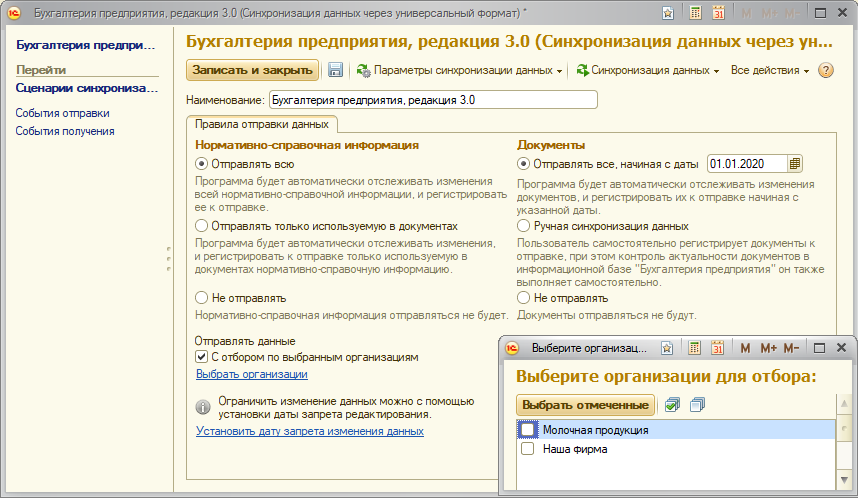Click M- memory button in organization dialog

pos(791,348)
